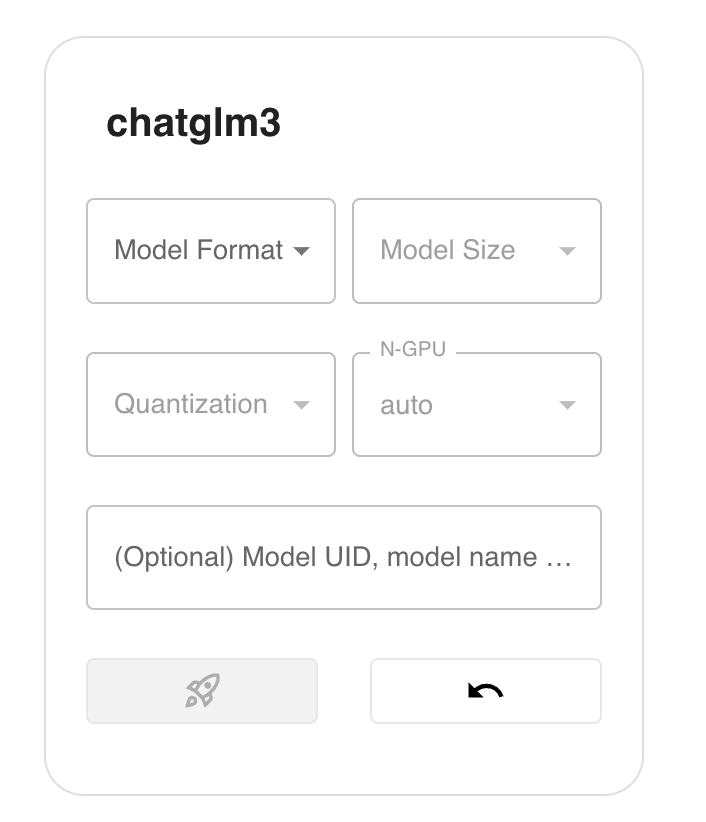Launch the chatglm3 model with rocket button
706x822 pixels.
click(x=202, y=691)
